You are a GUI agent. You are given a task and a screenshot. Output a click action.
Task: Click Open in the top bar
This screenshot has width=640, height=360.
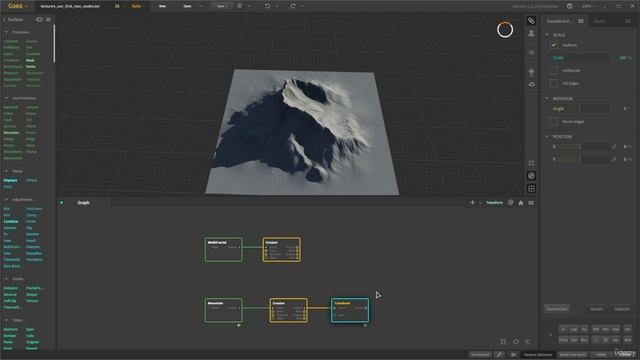coord(187,6)
